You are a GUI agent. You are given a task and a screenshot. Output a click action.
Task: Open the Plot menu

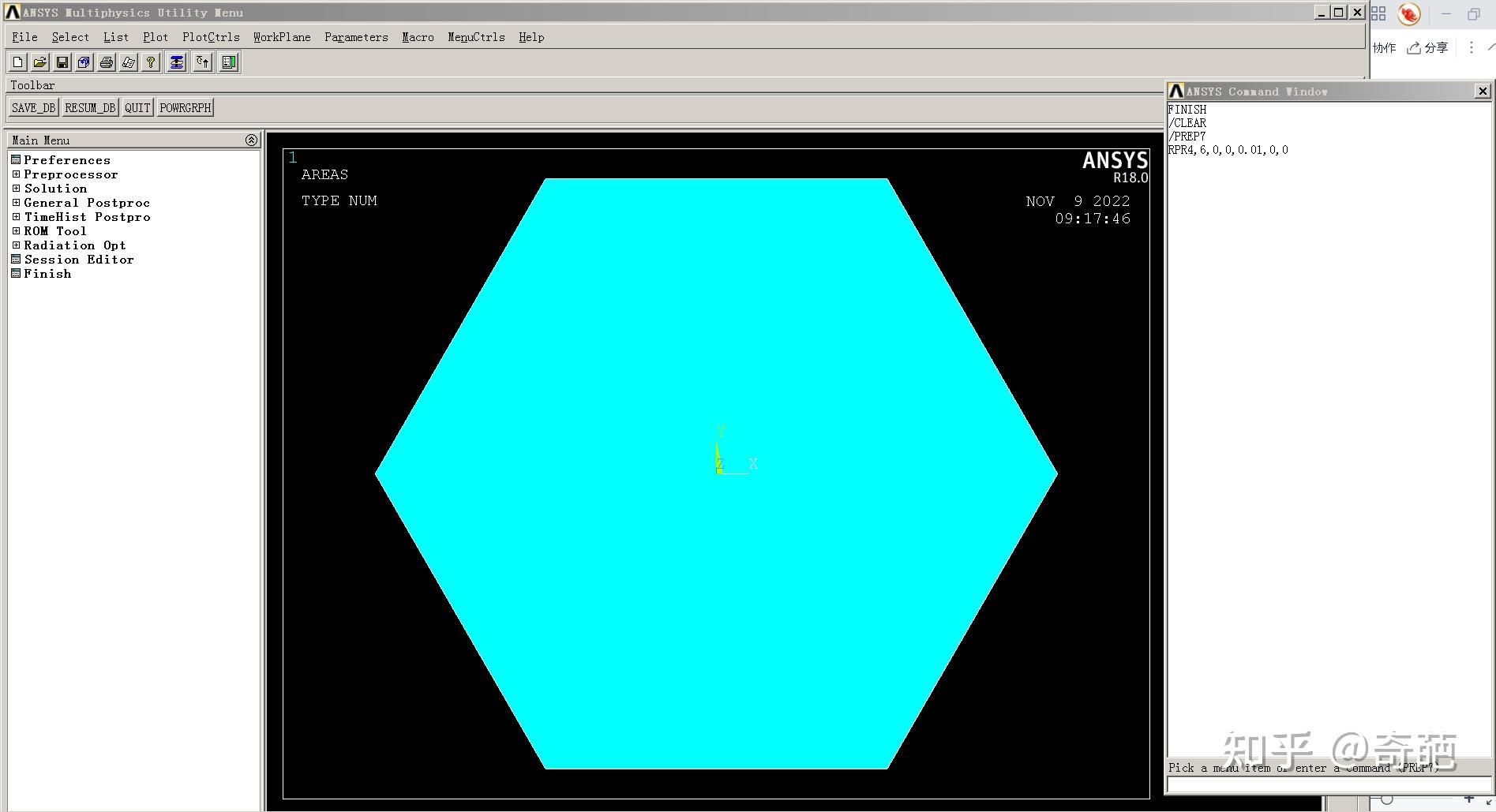155,37
